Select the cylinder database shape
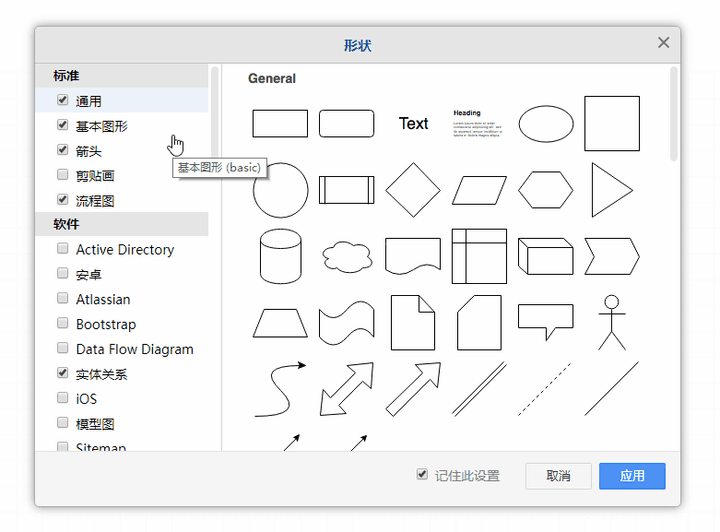Screen dimensions: 720x532 [280, 256]
